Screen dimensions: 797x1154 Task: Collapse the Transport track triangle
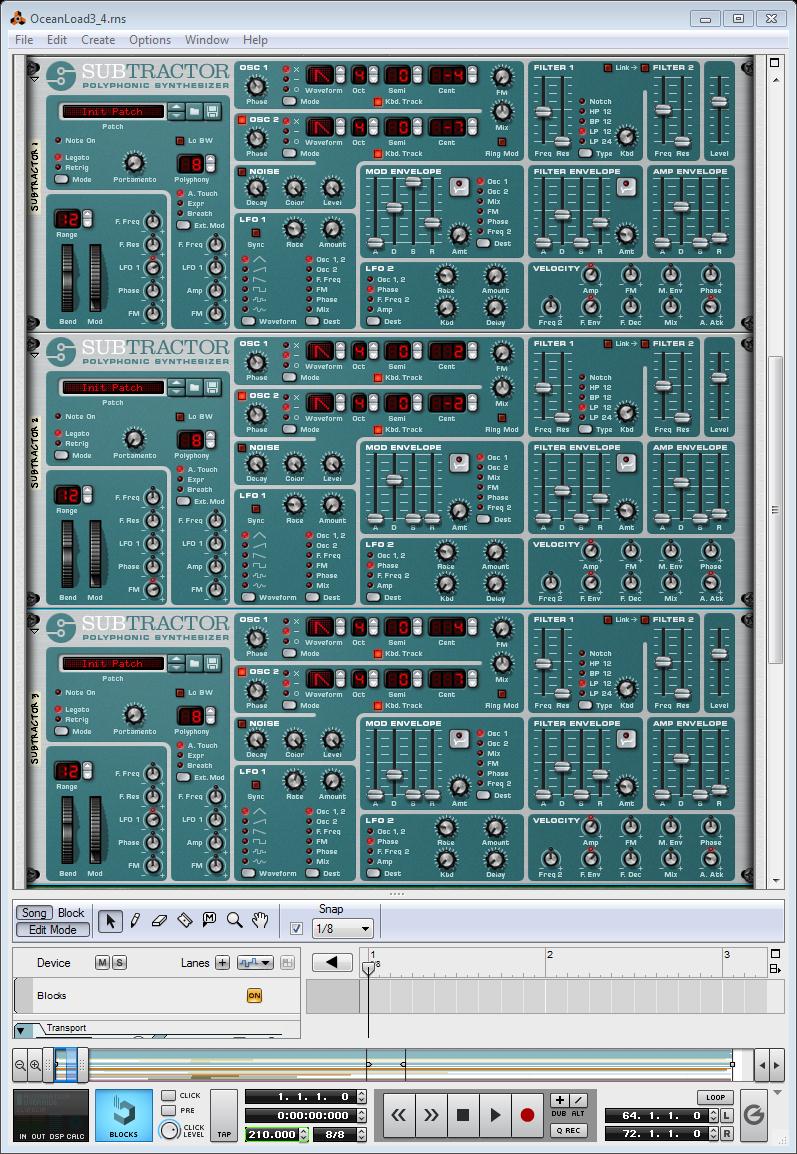(x=21, y=1030)
